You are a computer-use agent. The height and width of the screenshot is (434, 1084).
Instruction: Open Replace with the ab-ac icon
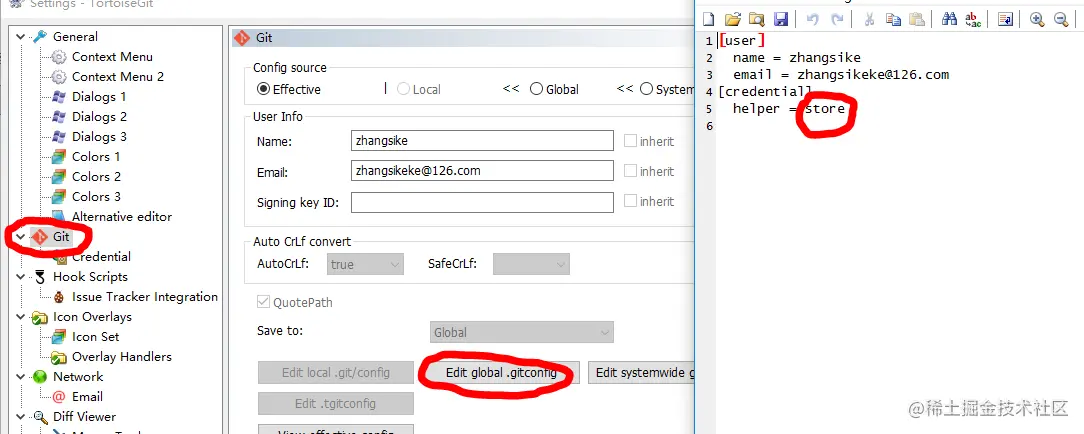click(973, 19)
